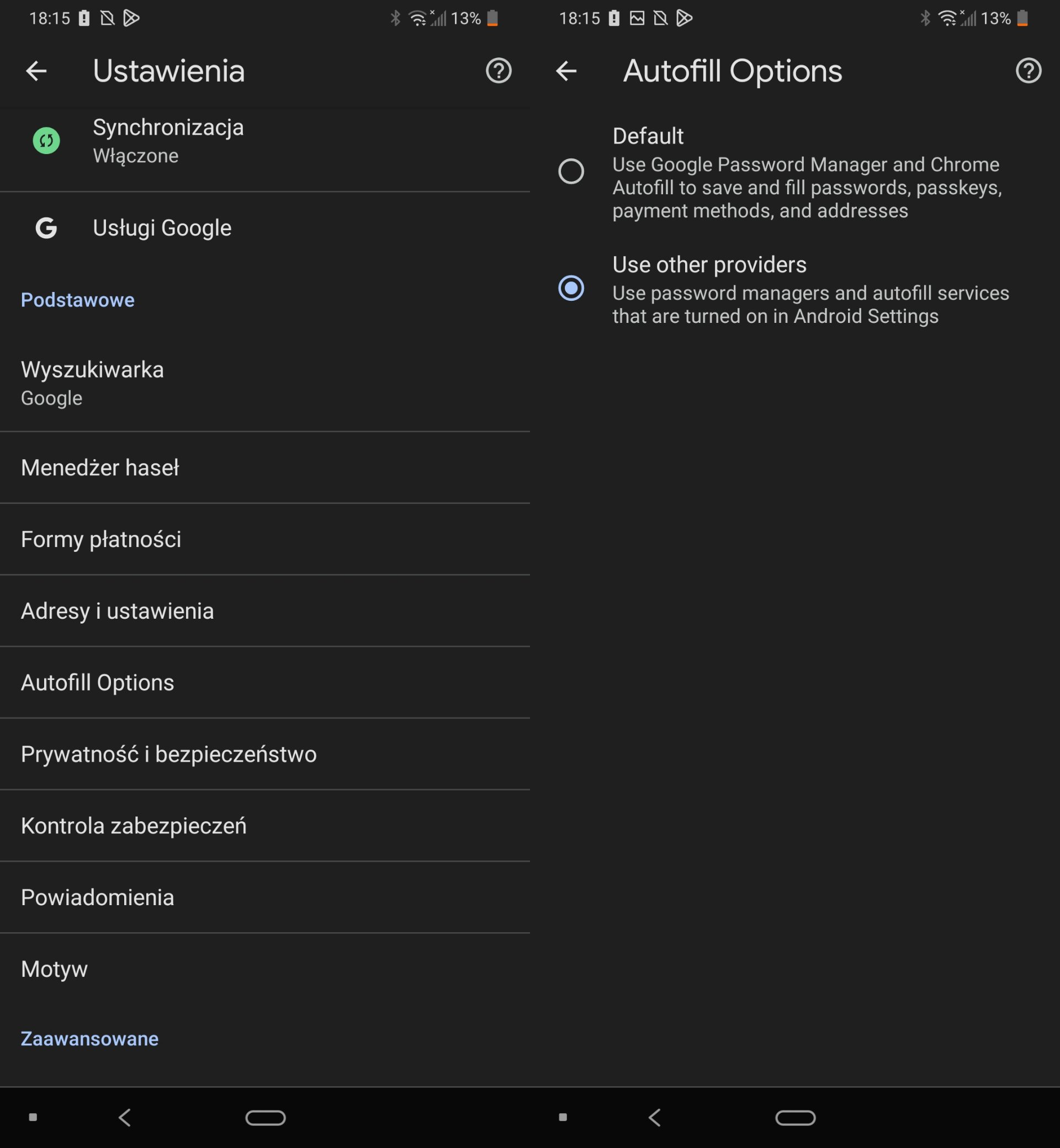
Task: Open help icon on Ustawienia header
Action: [498, 71]
